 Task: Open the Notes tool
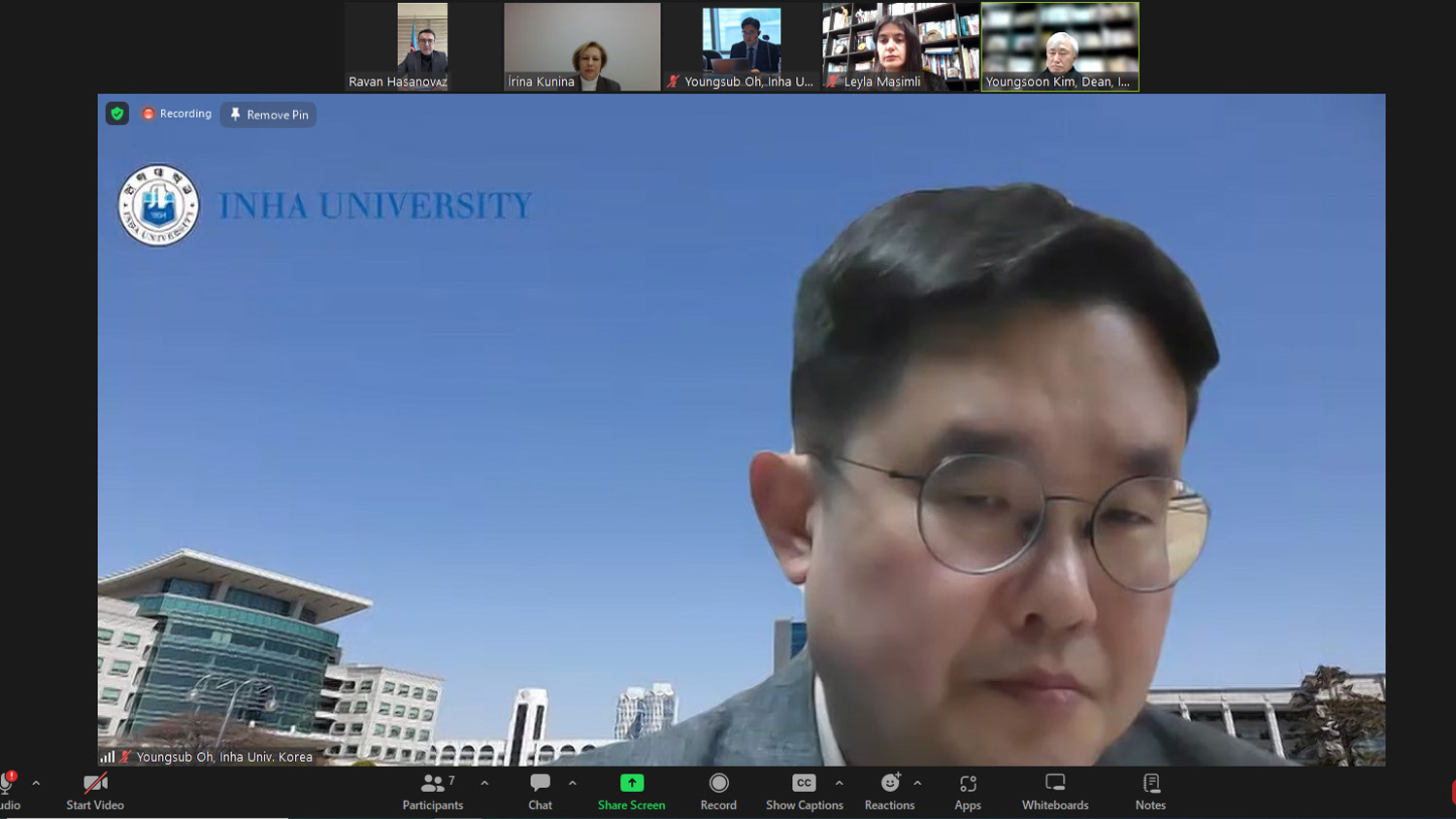click(1150, 791)
